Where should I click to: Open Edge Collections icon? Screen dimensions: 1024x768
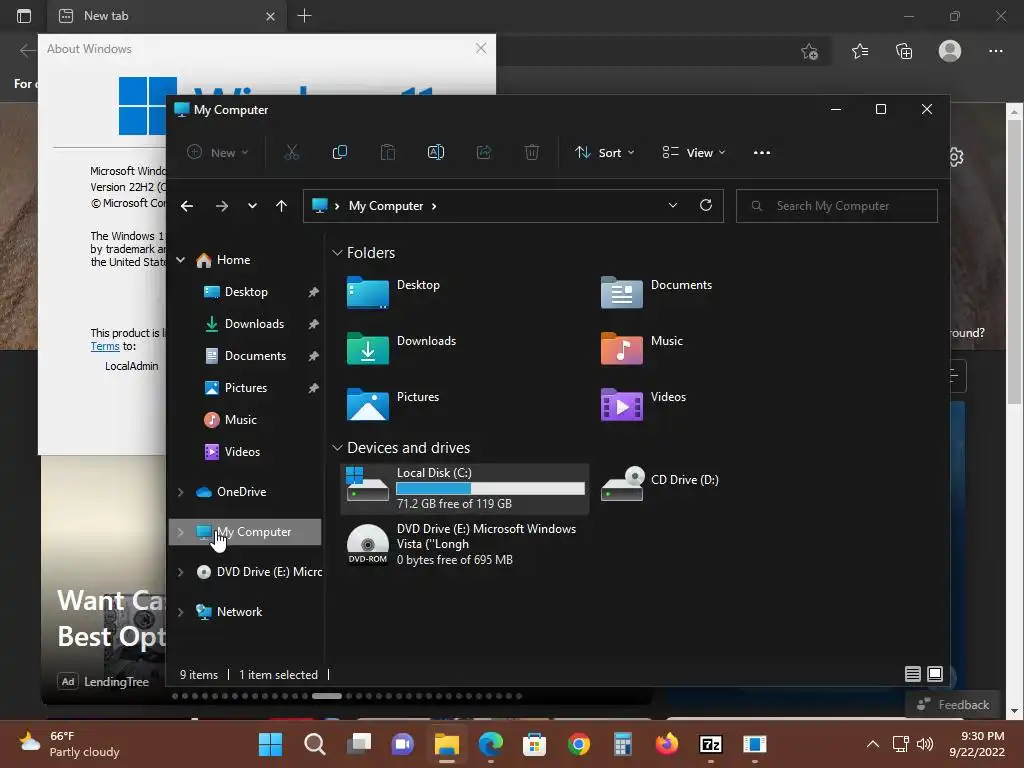click(904, 51)
